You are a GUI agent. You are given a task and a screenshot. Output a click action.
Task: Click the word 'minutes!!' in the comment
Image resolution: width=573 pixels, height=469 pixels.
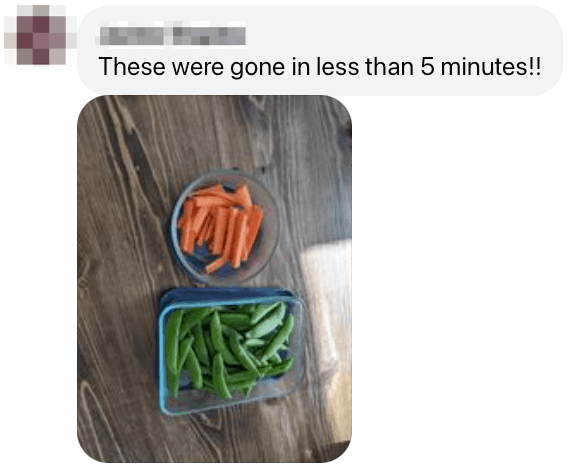click(x=491, y=67)
